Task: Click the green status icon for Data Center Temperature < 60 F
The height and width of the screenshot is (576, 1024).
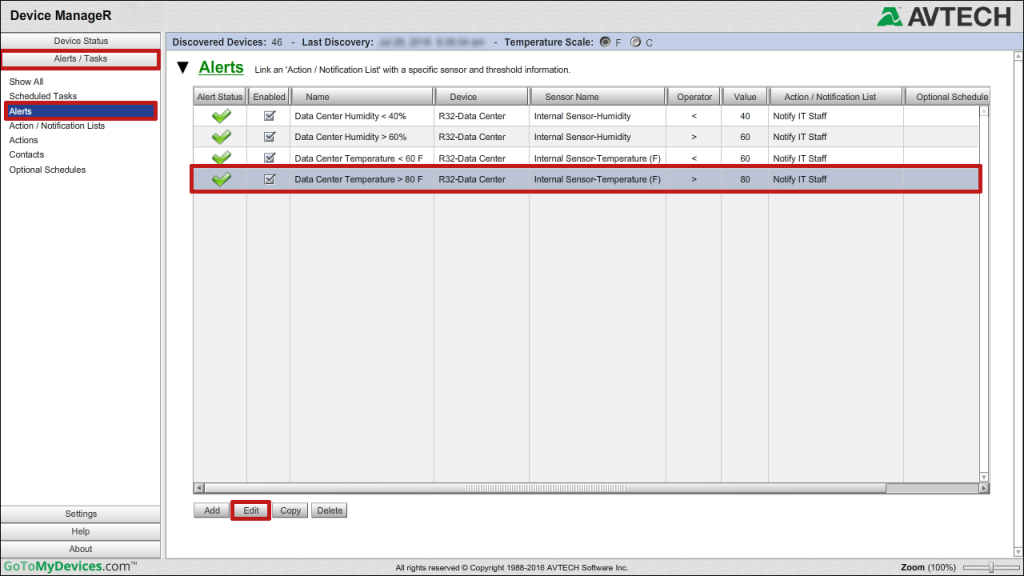Action: 220,158
